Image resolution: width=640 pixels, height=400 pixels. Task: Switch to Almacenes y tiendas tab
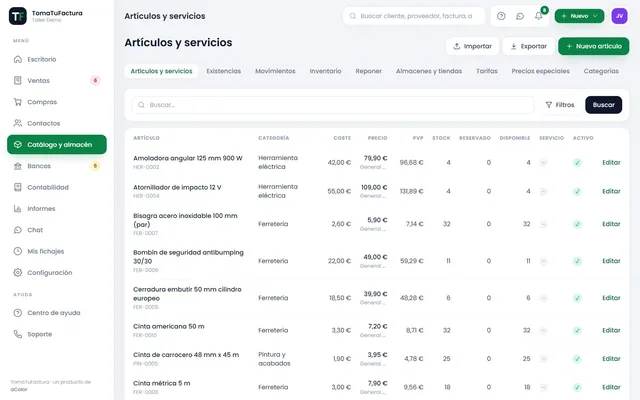click(x=429, y=71)
